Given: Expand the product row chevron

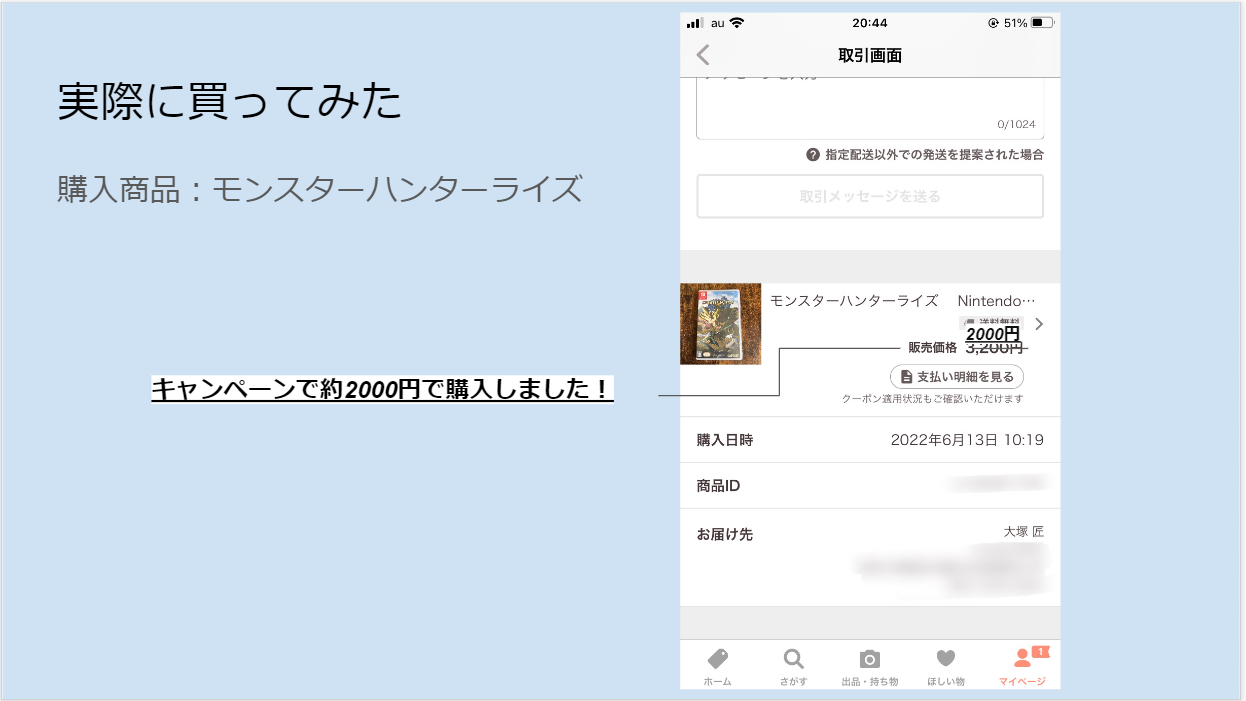Looking at the screenshot, I should click(x=1039, y=324).
